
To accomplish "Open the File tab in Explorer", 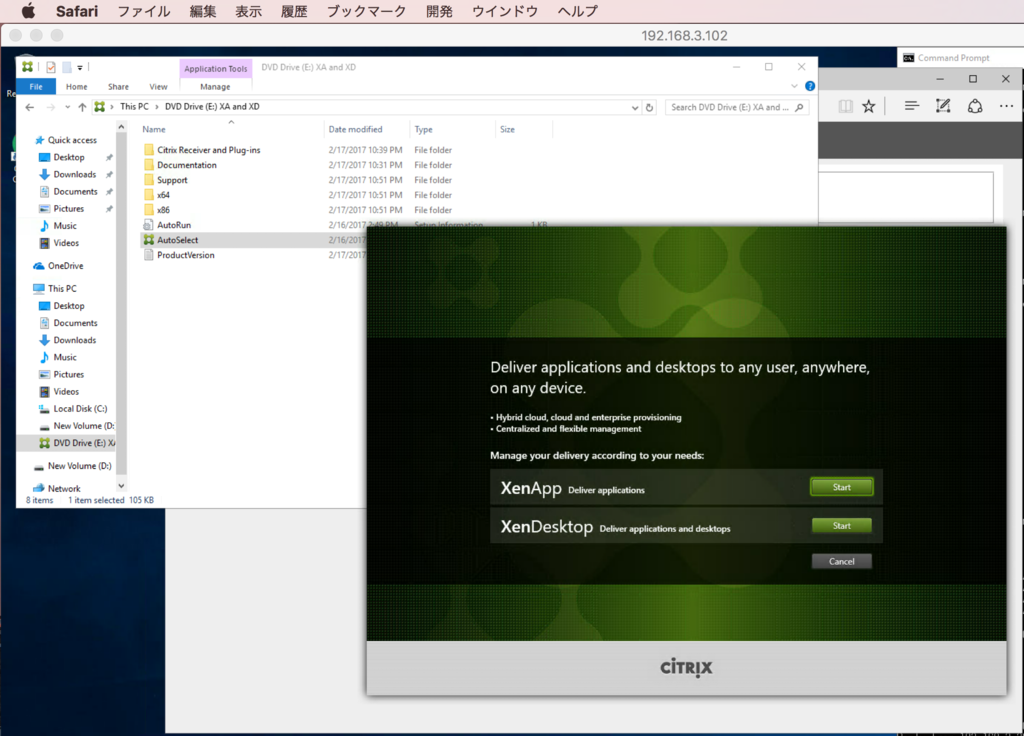I will 36,86.
